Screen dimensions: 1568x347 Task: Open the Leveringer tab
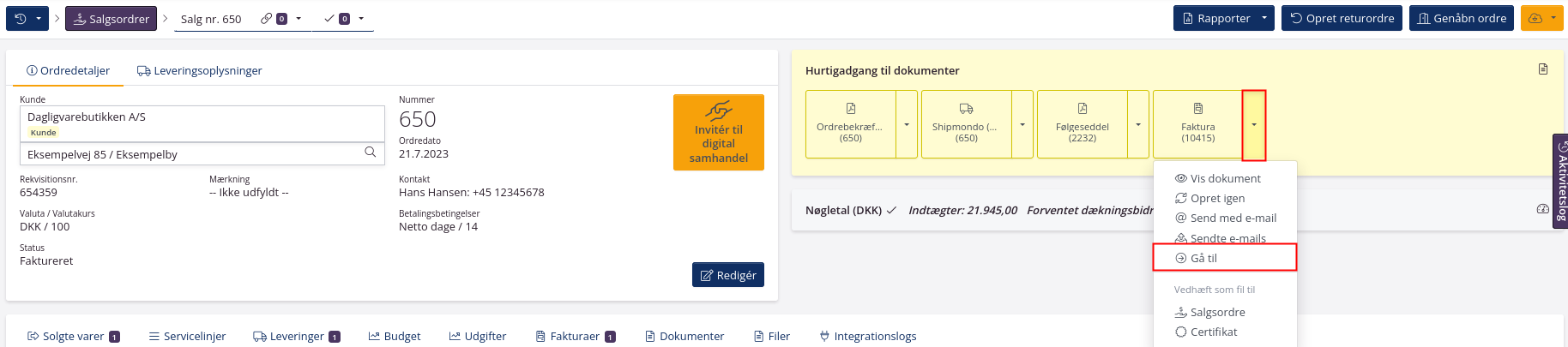pos(297,336)
